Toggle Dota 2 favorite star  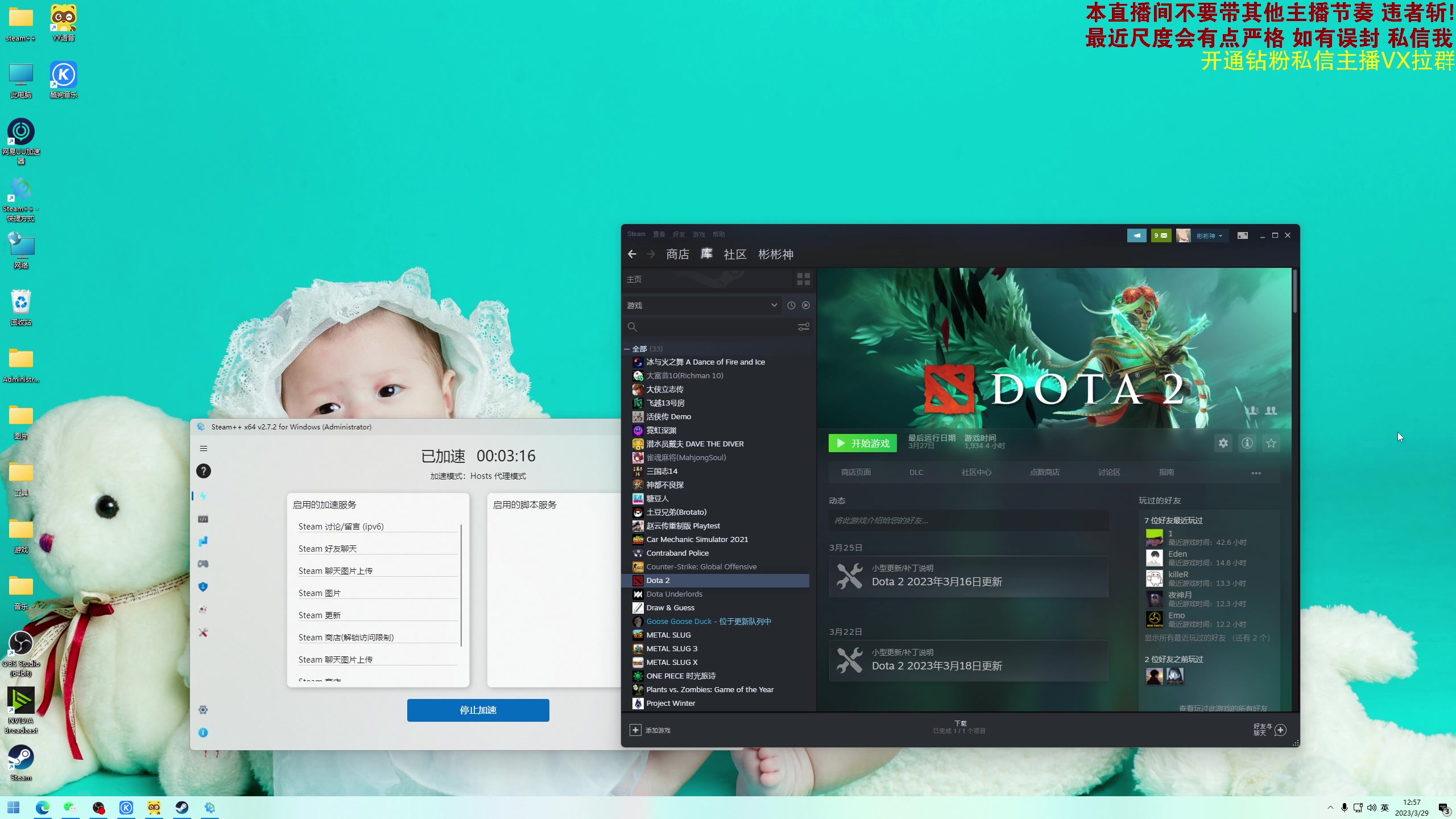[x=1271, y=443]
